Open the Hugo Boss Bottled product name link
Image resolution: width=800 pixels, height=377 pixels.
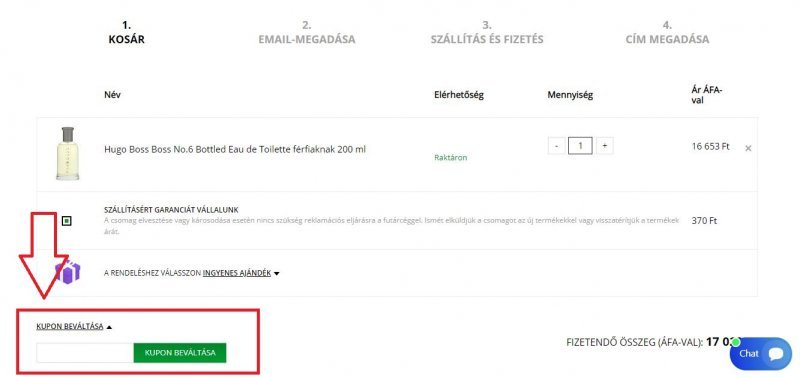(235, 149)
